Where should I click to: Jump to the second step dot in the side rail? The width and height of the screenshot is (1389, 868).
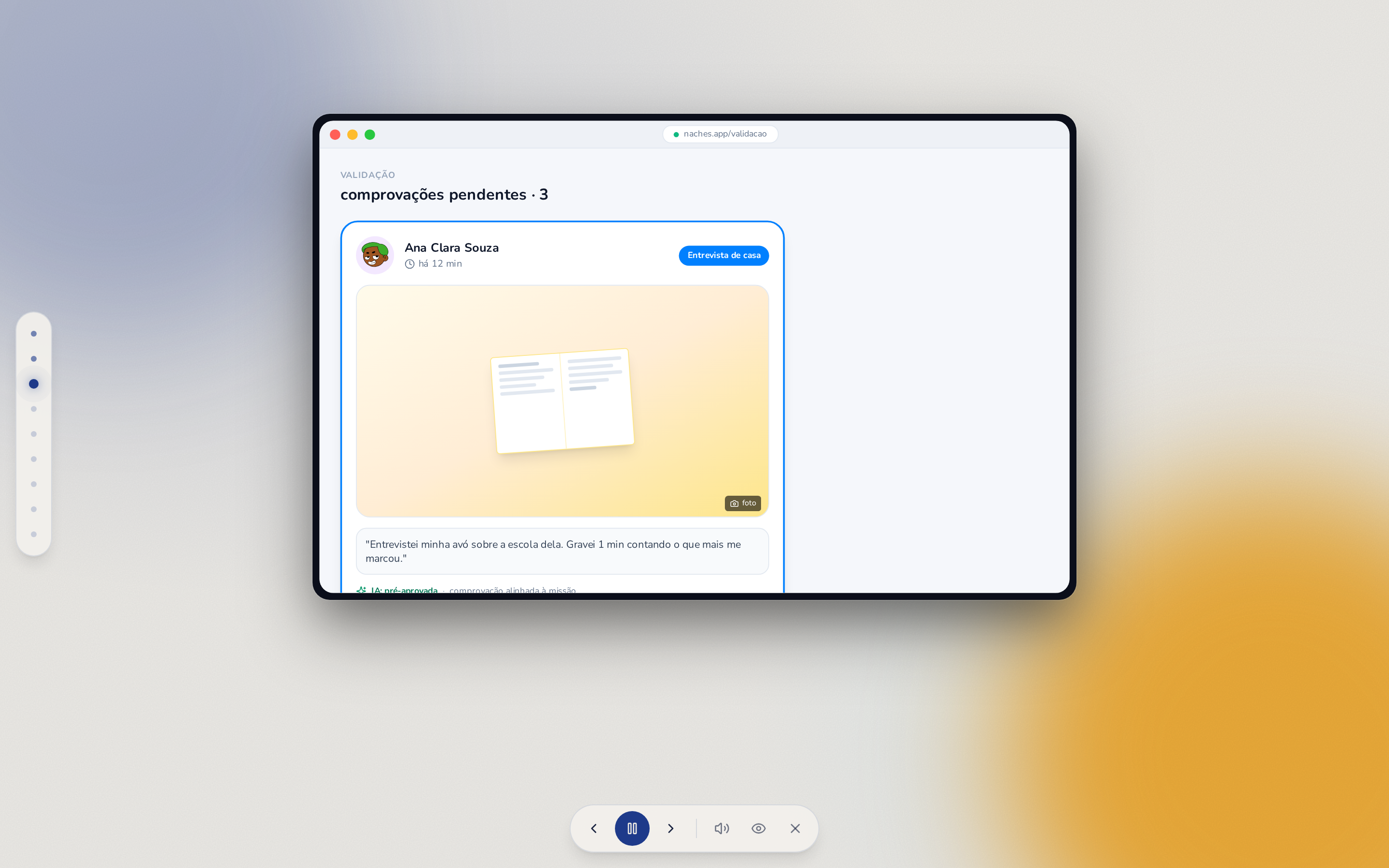pos(34,359)
